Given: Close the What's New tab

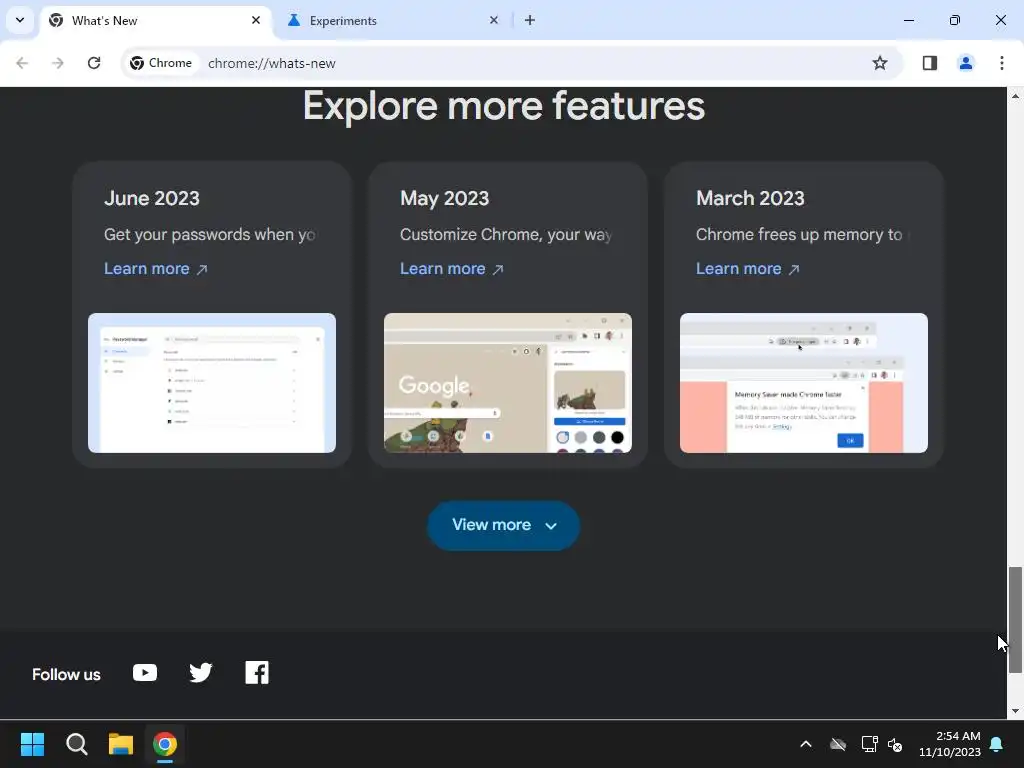Looking at the screenshot, I should pyautogui.click(x=256, y=20).
